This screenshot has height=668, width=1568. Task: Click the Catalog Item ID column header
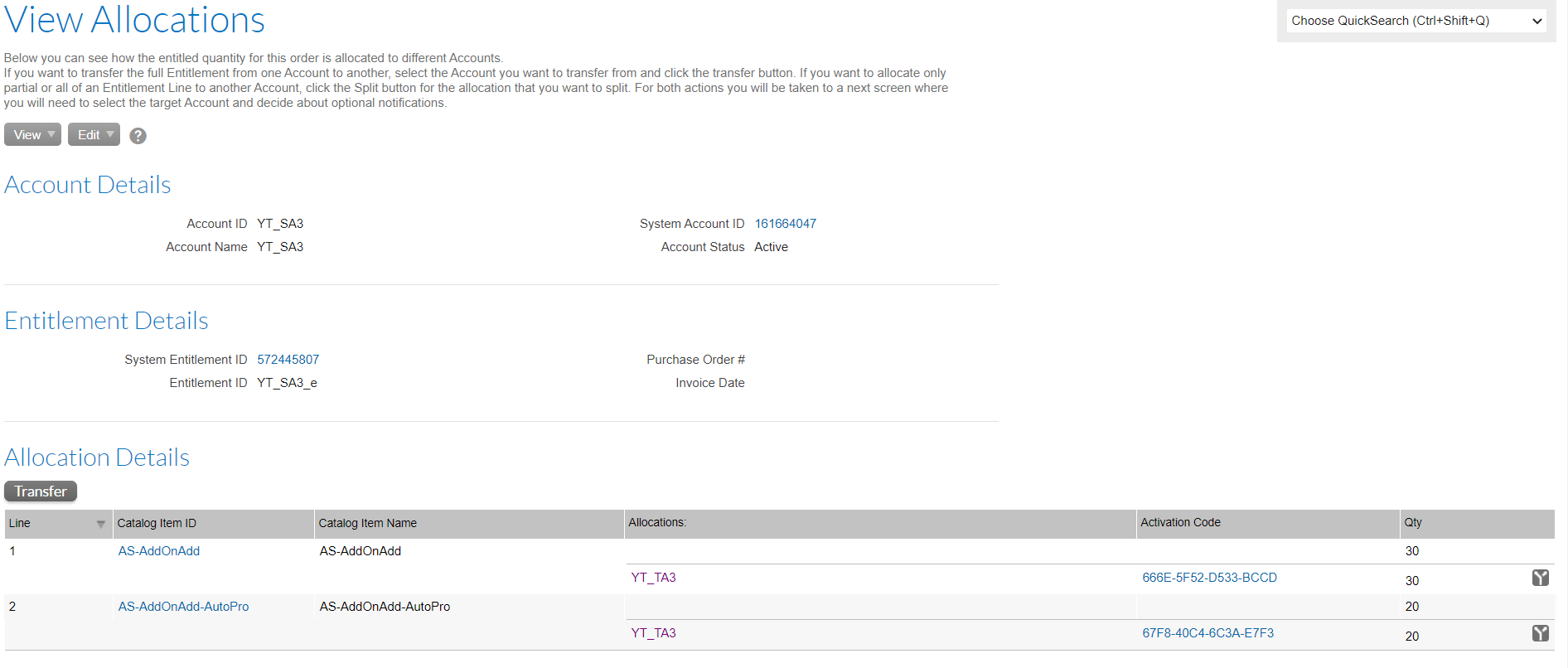pos(213,524)
